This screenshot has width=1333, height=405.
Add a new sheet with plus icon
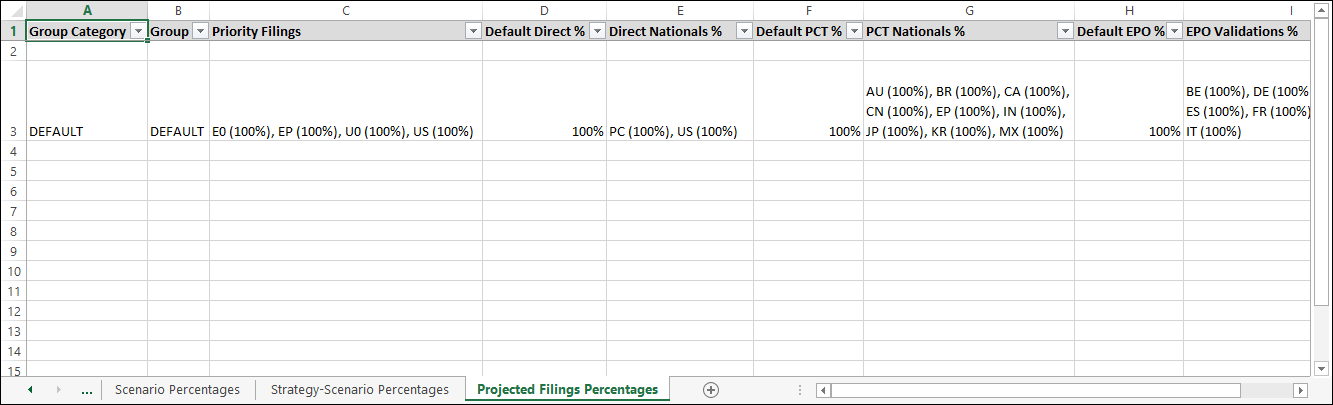[711, 390]
